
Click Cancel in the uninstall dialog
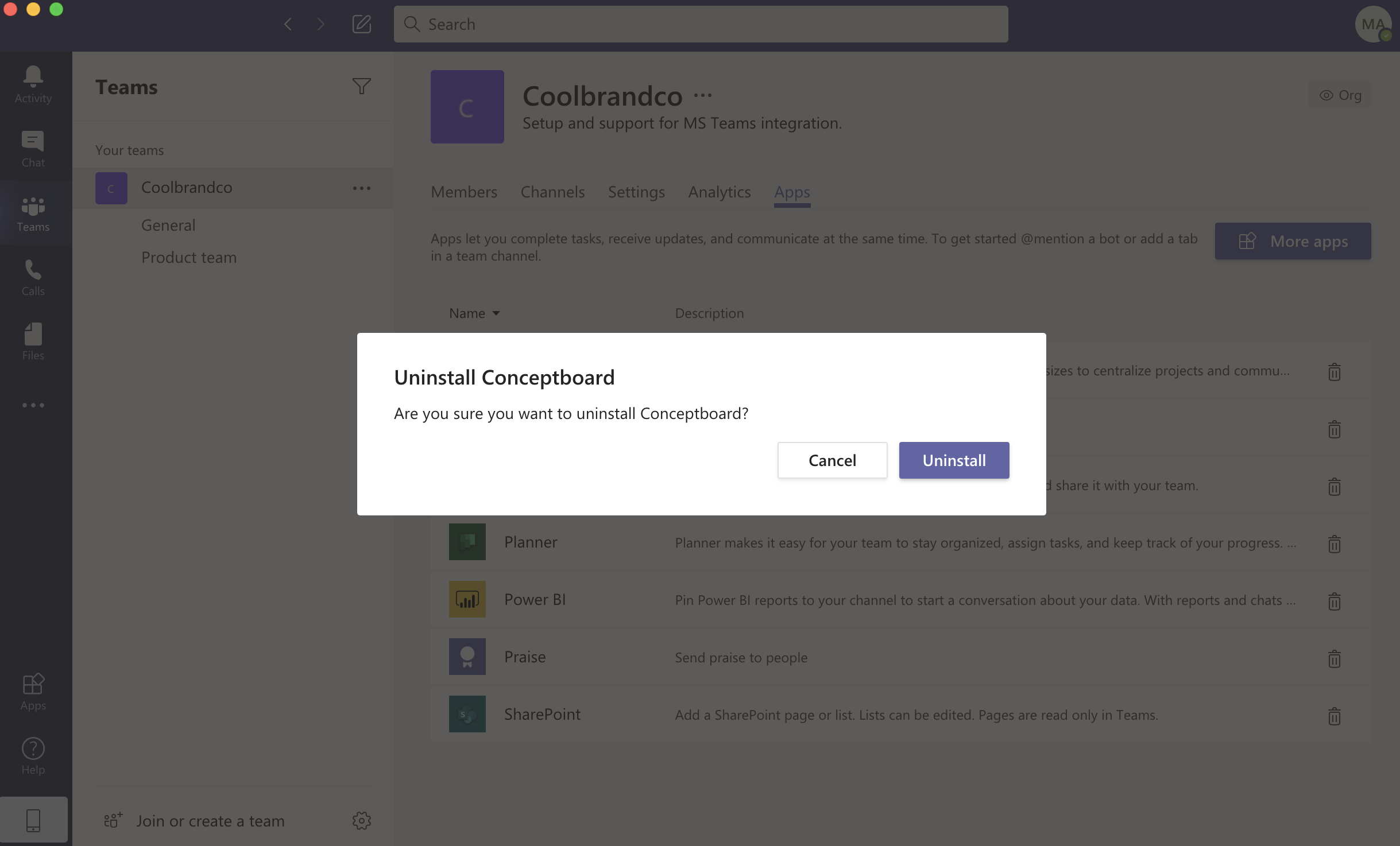click(832, 460)
